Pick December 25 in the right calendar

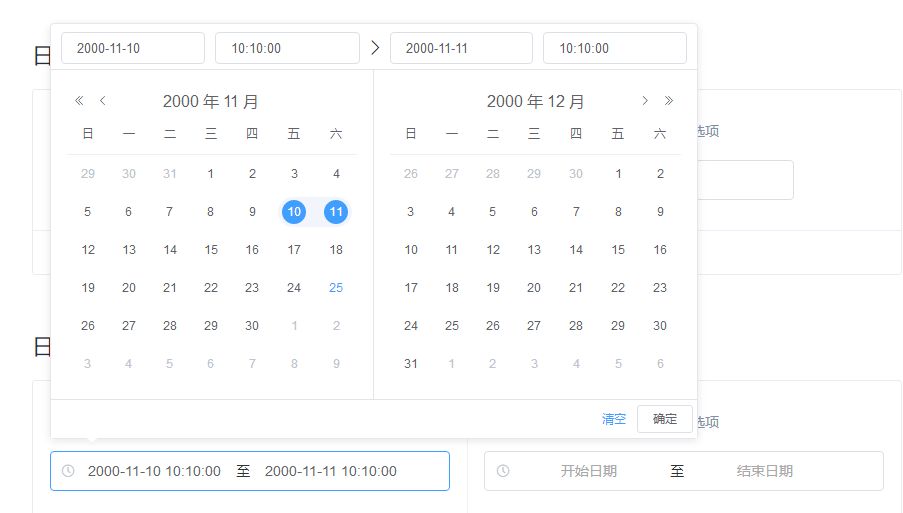(x=452, y=326)
